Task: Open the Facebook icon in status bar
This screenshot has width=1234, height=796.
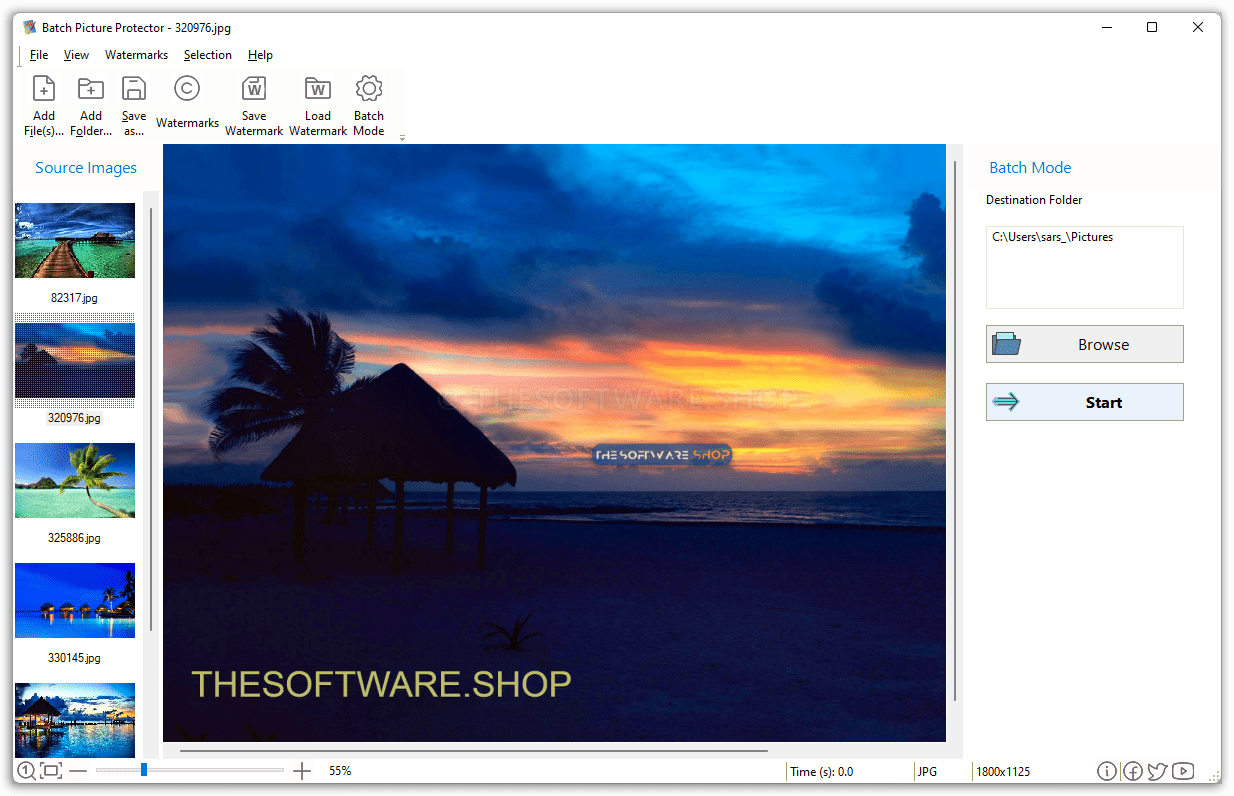Action: point(1133,771)
